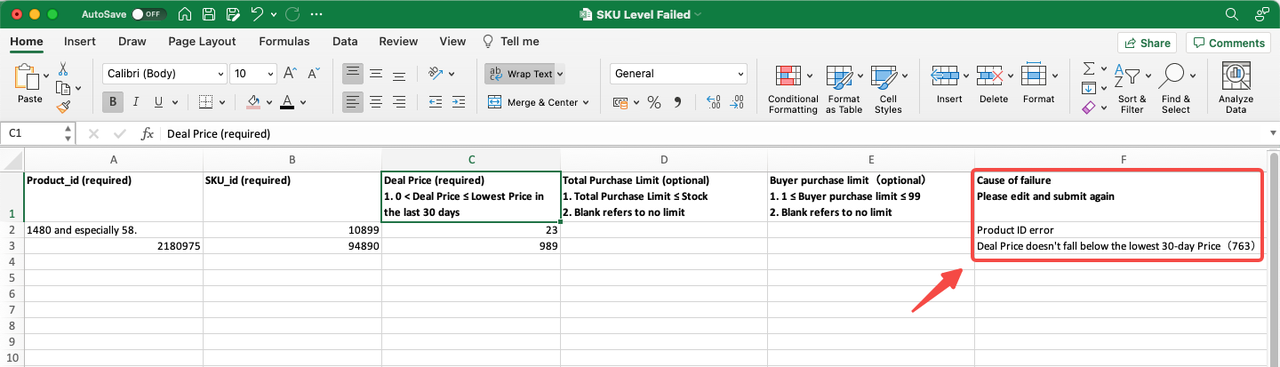Viewport: 1280px width, 367px height.
Task: Open the Calibri (Body) font dropdown
Action: [x=164, y=74]
